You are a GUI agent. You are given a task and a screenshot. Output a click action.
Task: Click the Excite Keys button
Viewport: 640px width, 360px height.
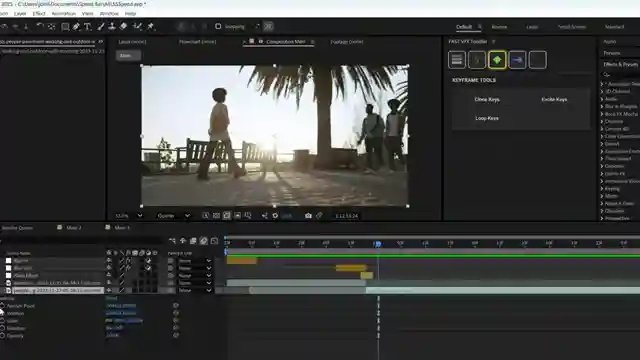[554, 99]
